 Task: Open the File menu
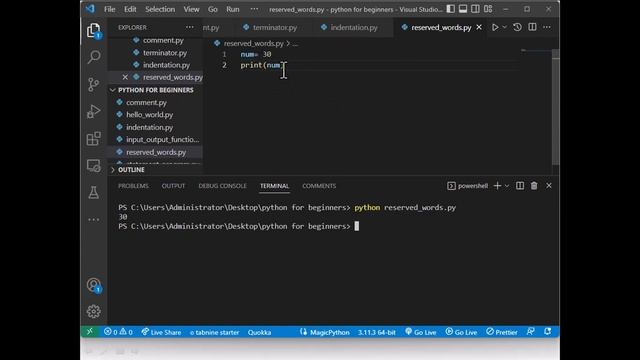[x=109, y=9]
